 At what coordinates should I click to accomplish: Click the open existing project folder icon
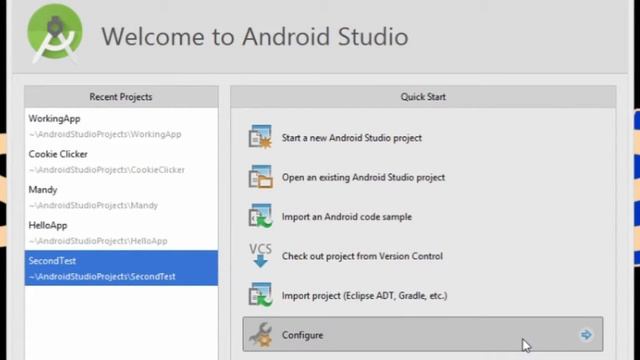260,176
